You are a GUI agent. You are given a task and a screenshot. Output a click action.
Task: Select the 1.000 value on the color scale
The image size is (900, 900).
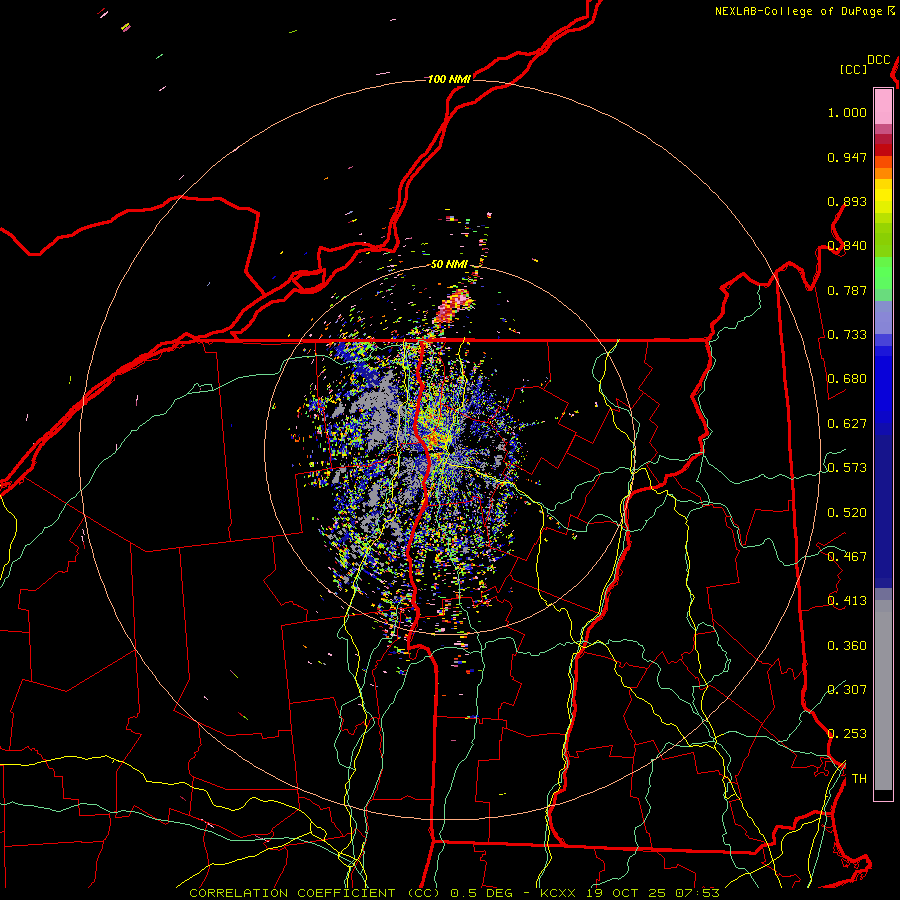click(x=847, y=112)
